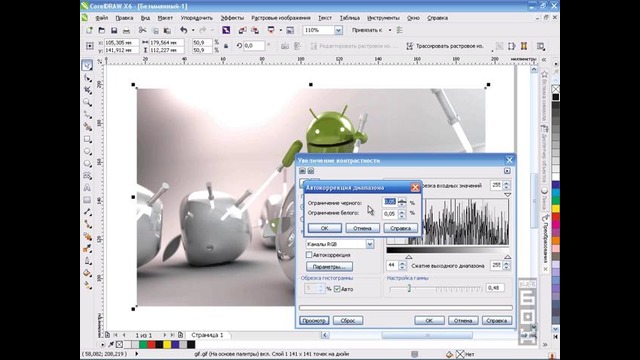Click the Export icon in toolbar

255,30
